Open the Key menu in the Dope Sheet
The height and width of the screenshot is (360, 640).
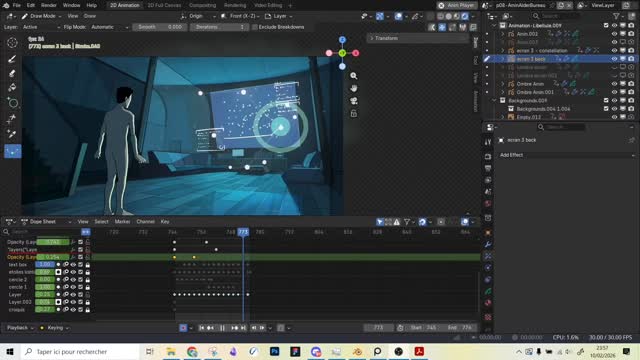(165, 222)
